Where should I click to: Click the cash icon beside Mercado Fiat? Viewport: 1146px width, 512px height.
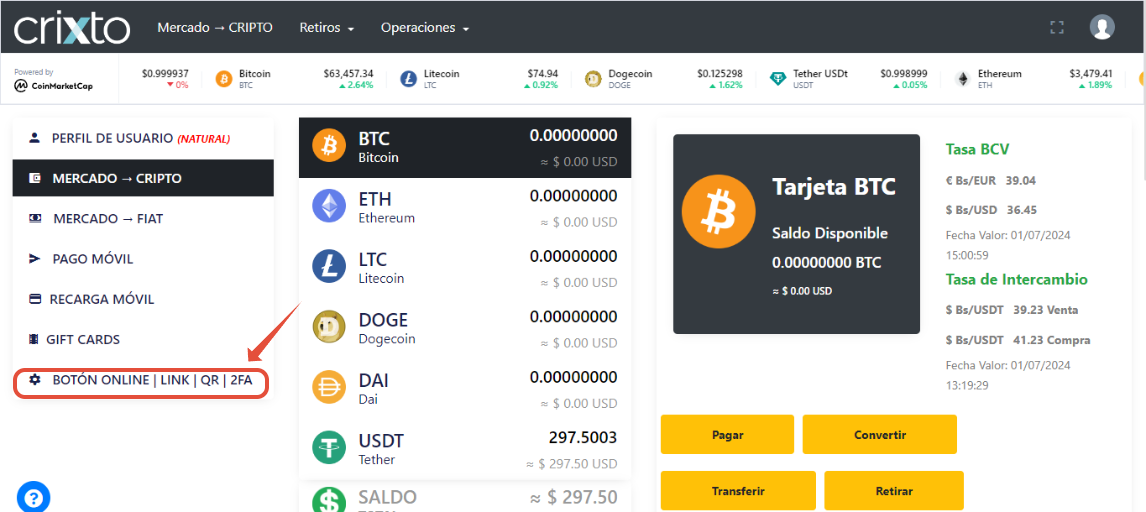[34, 218]
